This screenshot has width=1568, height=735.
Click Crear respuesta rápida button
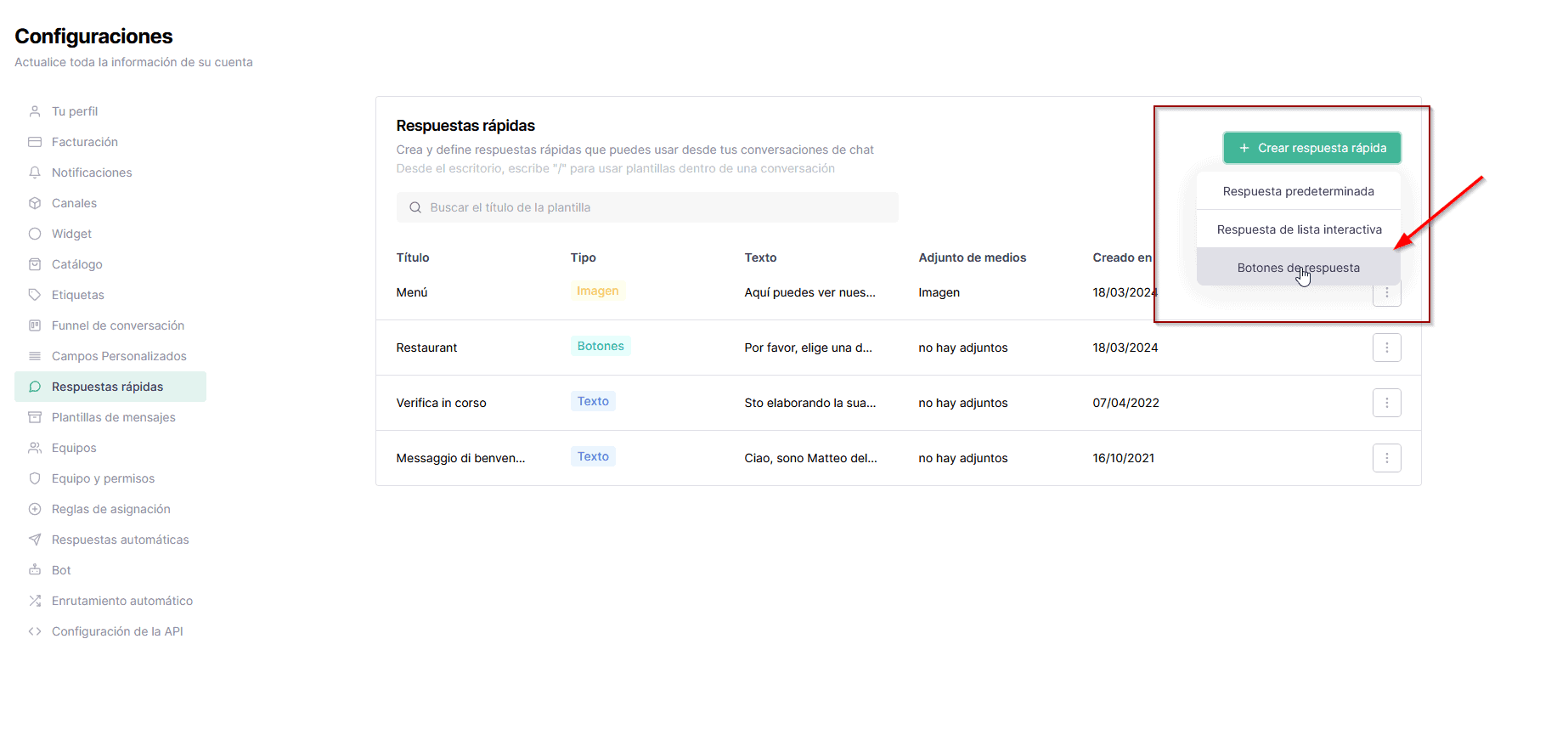(x=1312, y=148)
